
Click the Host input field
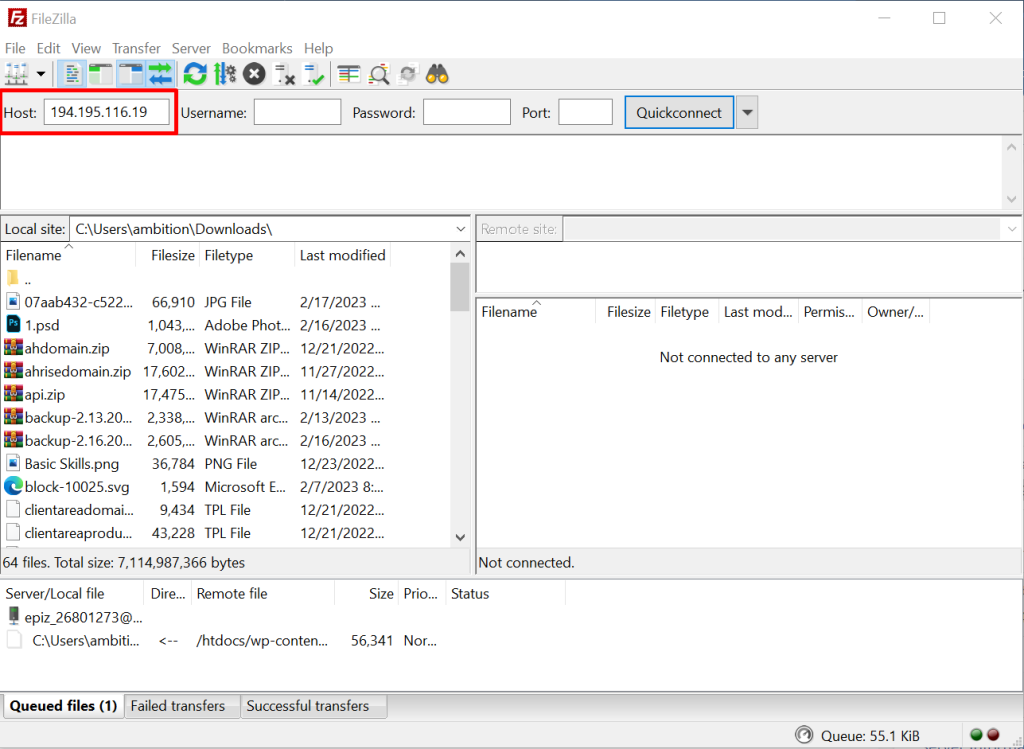click(106, 112)
